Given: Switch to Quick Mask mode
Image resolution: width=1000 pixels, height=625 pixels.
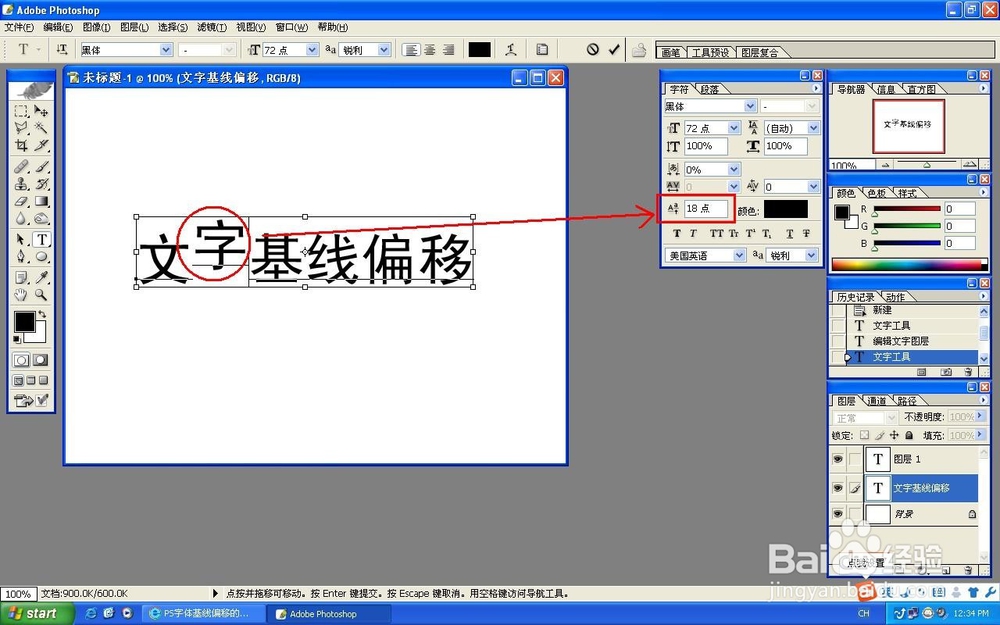Looking at the screenshot, I should coord(40,360).
